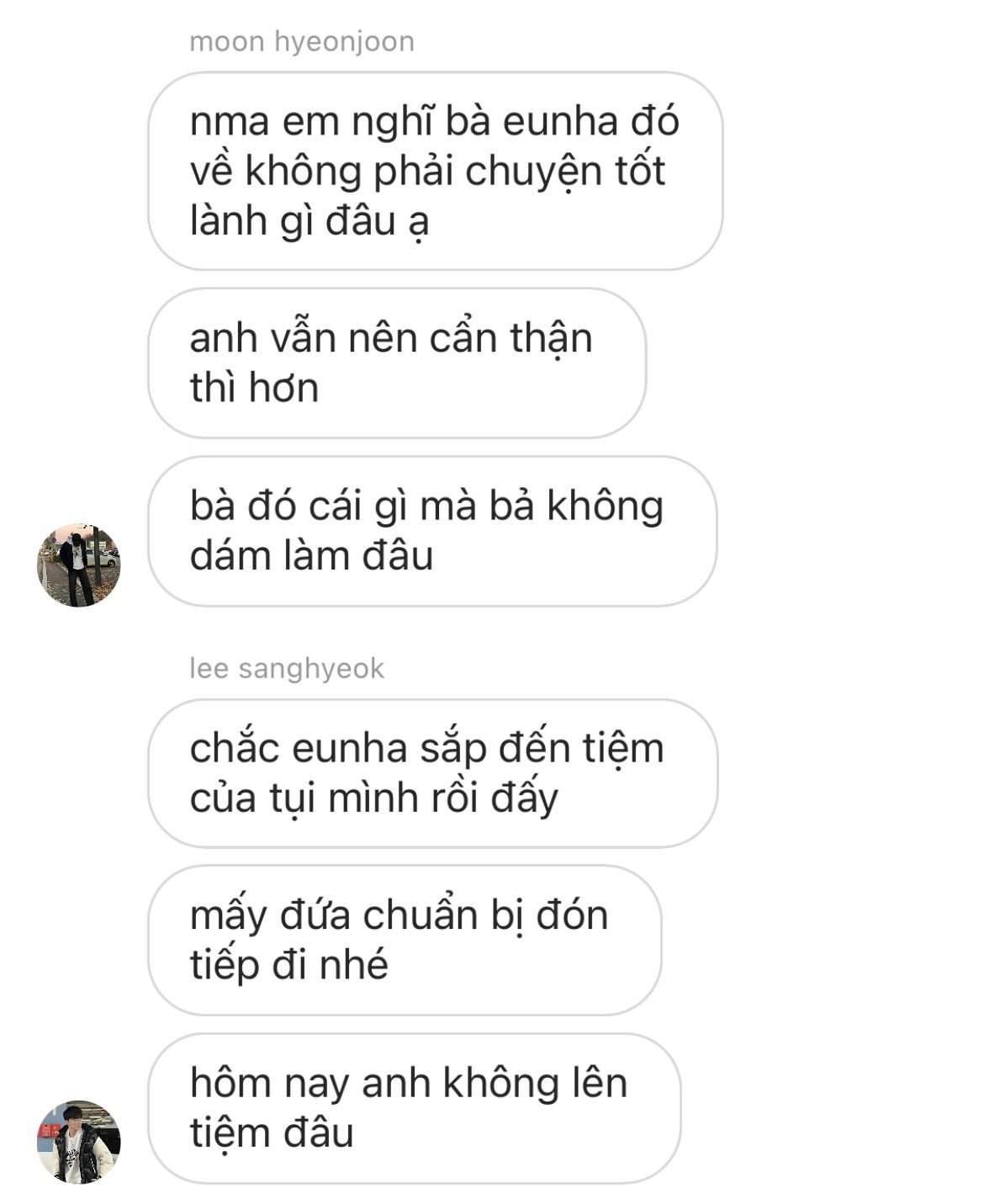Select the 'hôm nay anh không lên' message
The height and width of the screenshot is (1204, 984).
tap(414, 1108)
